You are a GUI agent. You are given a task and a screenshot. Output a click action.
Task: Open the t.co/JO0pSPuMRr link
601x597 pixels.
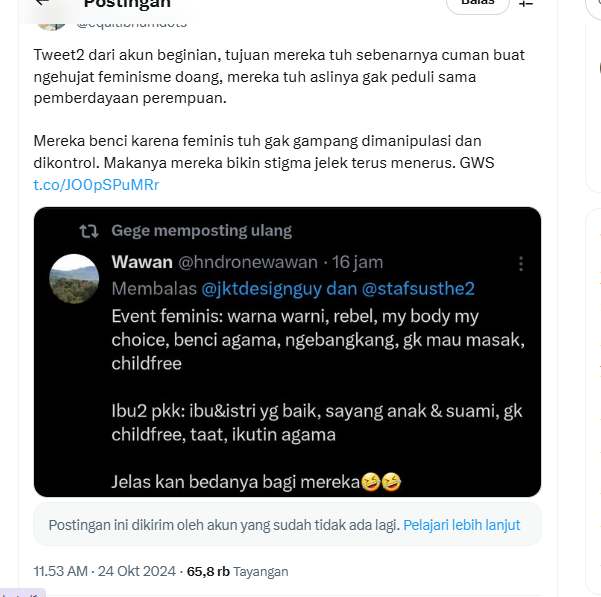point(96,185)
